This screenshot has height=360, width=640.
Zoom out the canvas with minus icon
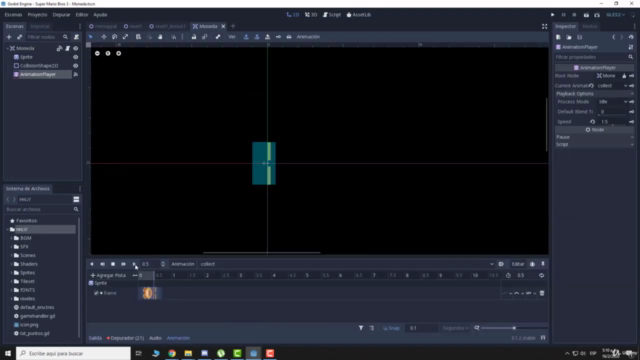click(x=97, y=53)
